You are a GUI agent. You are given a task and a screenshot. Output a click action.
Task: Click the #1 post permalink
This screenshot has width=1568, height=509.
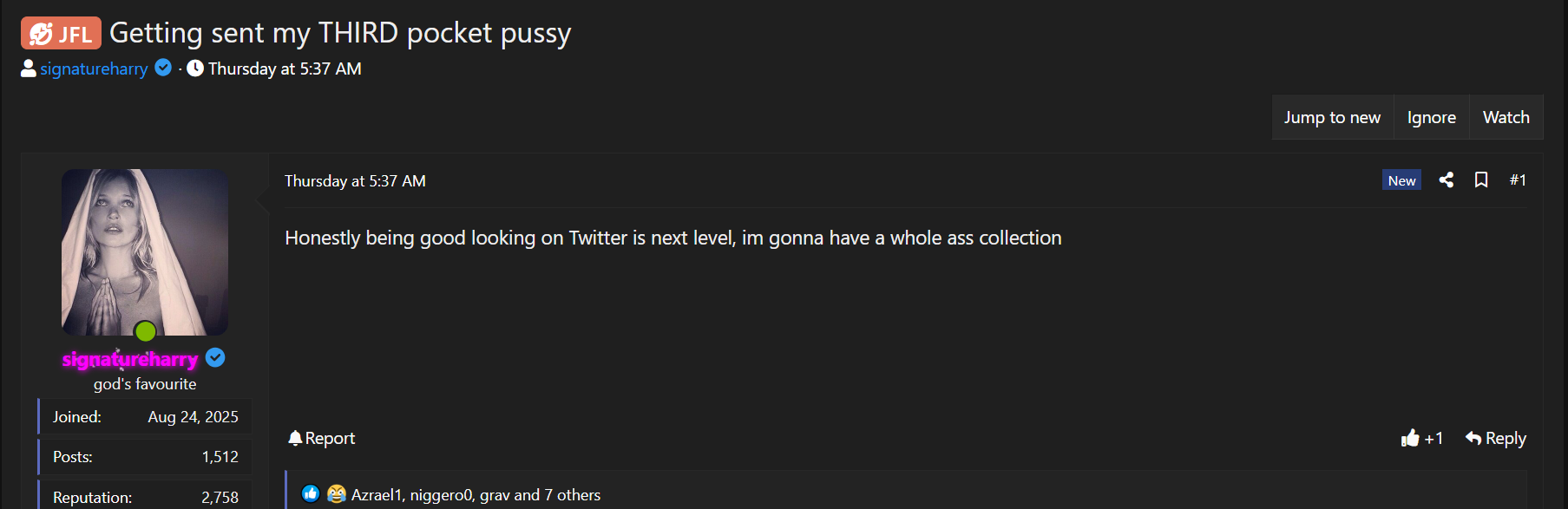(x=1519, y=179)
